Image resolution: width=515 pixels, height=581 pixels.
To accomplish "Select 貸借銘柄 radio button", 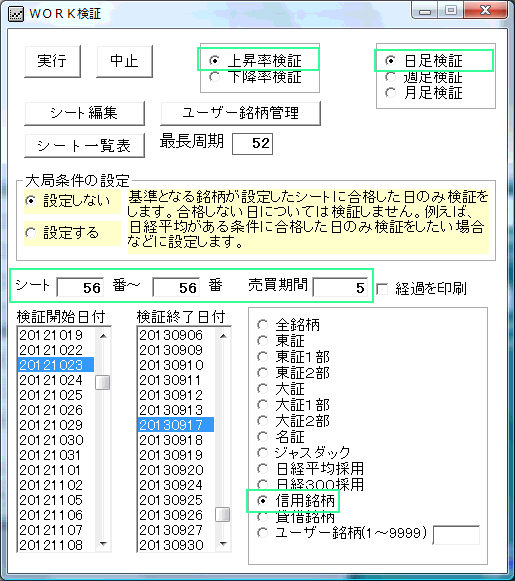I will pyautogui.click(x=296, y=517).
